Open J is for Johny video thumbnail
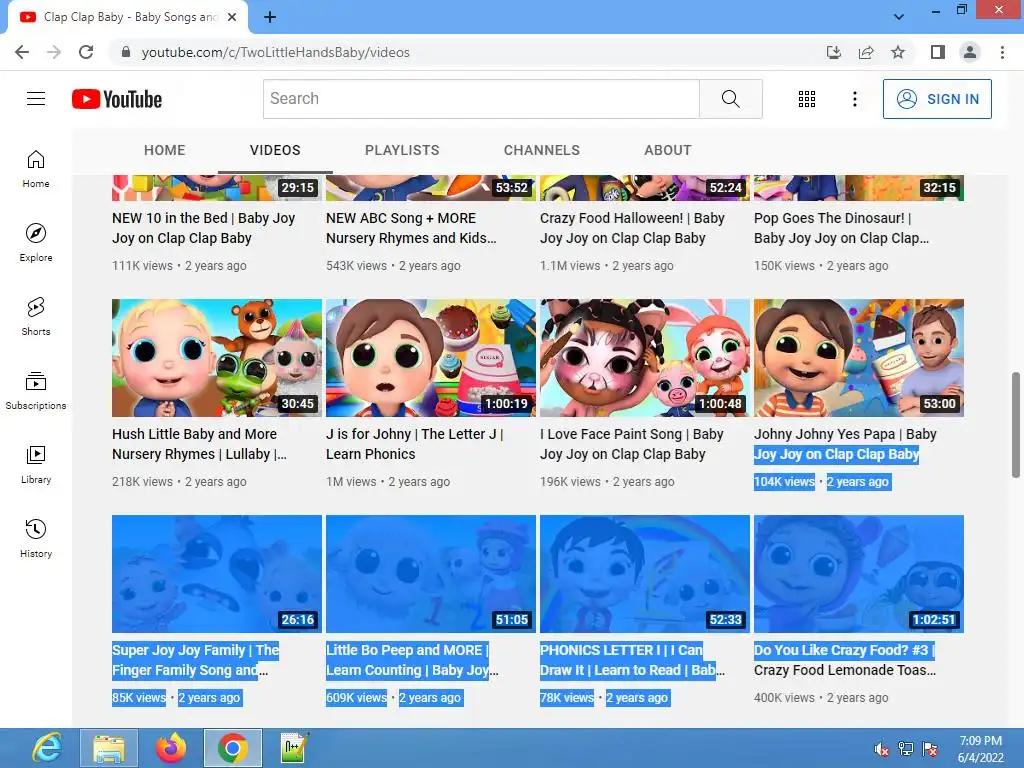The image size is (1024, 768). click(x=431, y=358)
